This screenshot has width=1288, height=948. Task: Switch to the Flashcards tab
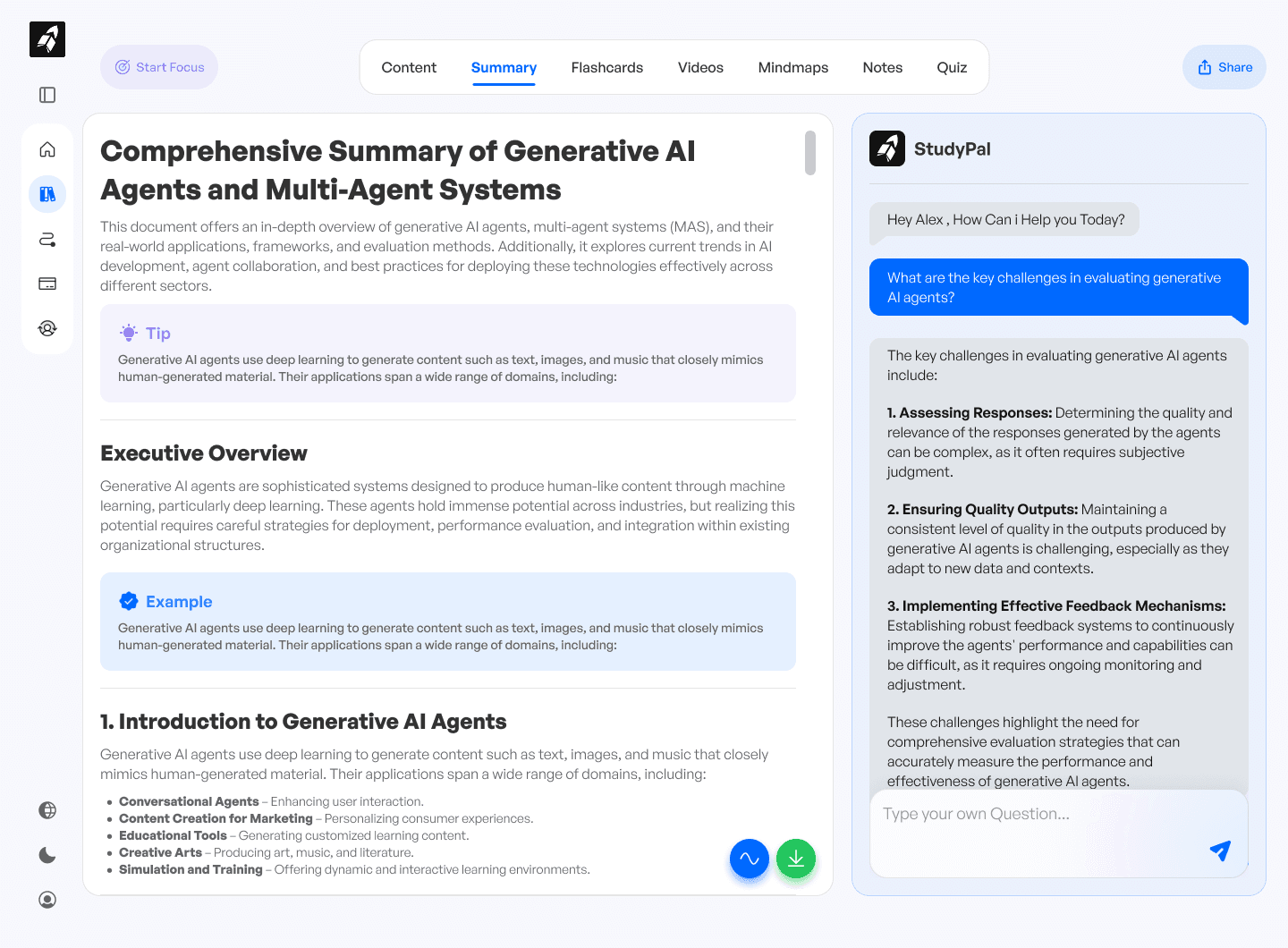click(606, 67)
